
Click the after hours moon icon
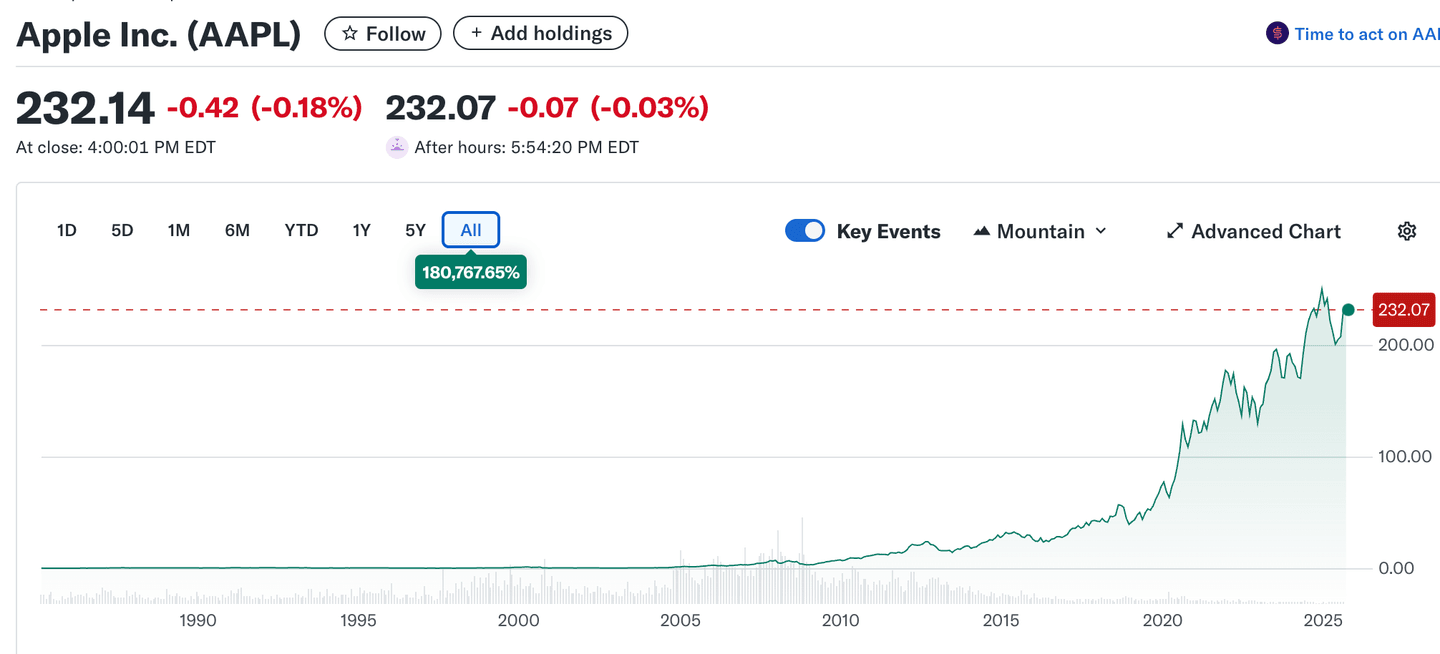(x=397, y=147)
